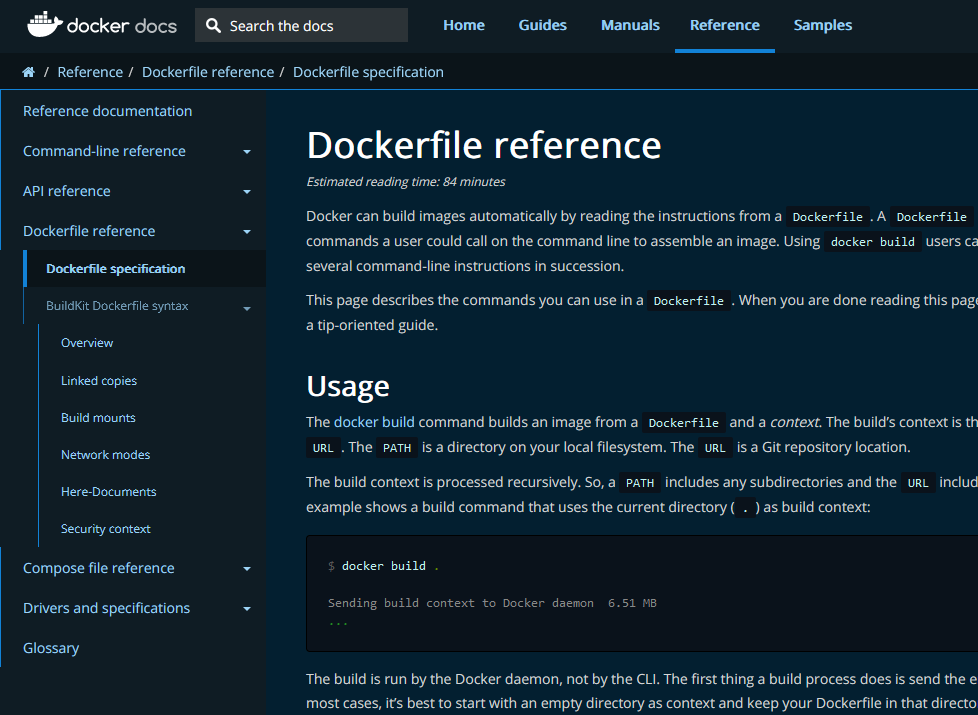The width and height of the screenshot is (978, 715).
Task: Click the Estimated reading time text
Action: [405, 182]
